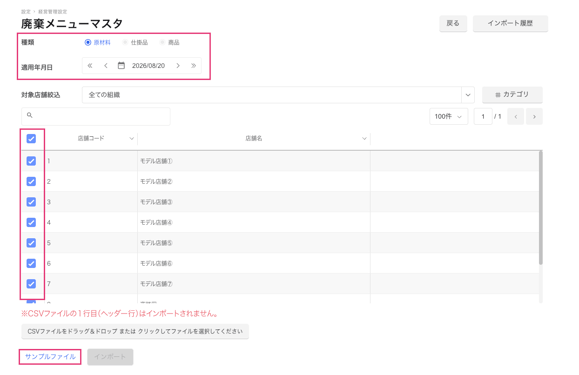Click the date value 2026/08/20
Image resolution: width=579 pixels, height=375 pixels.
tap(148, 66)
